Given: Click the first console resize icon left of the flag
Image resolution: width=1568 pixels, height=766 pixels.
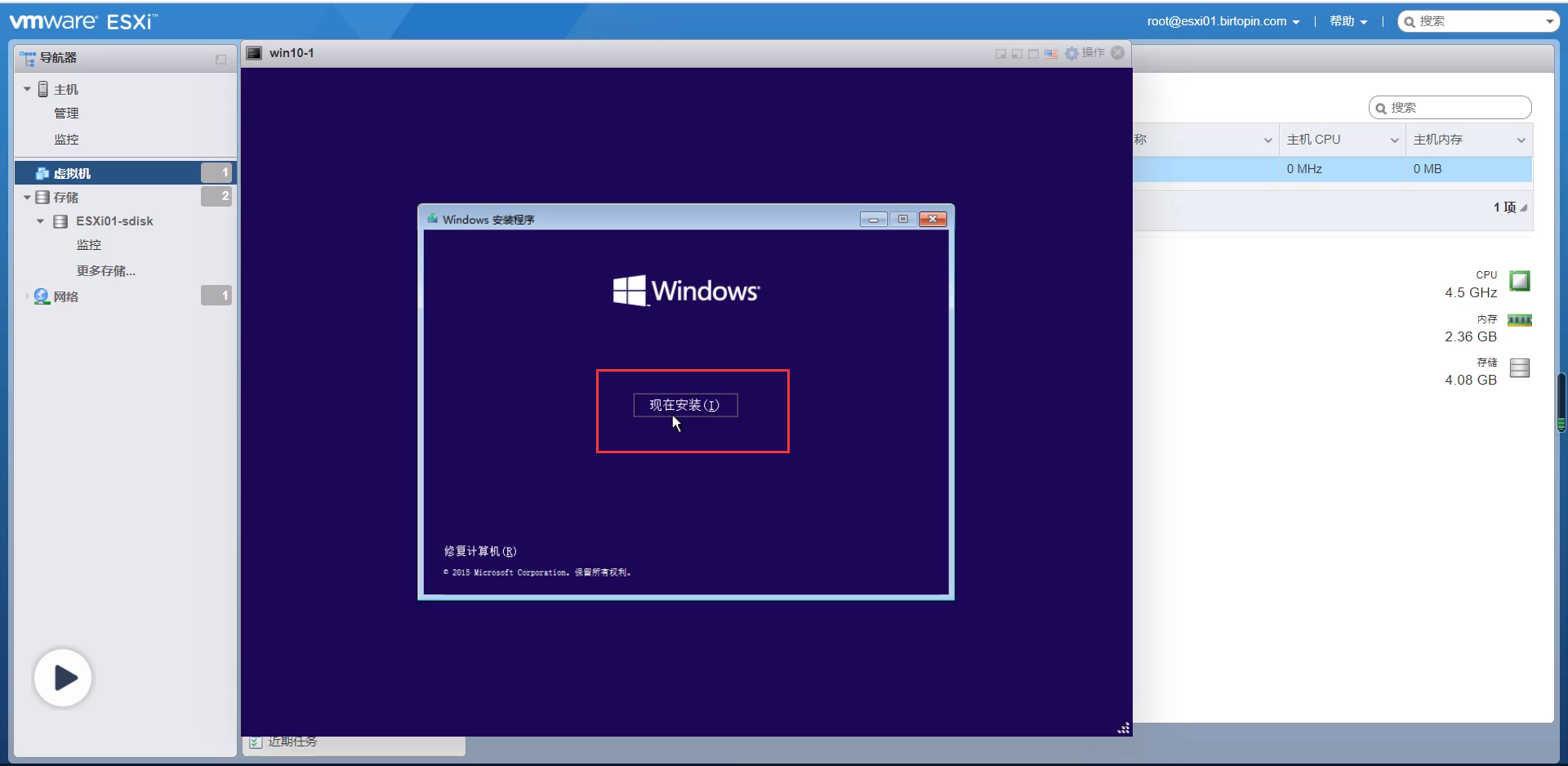Looking at the screenshot, I should (x=1000, y=54).
